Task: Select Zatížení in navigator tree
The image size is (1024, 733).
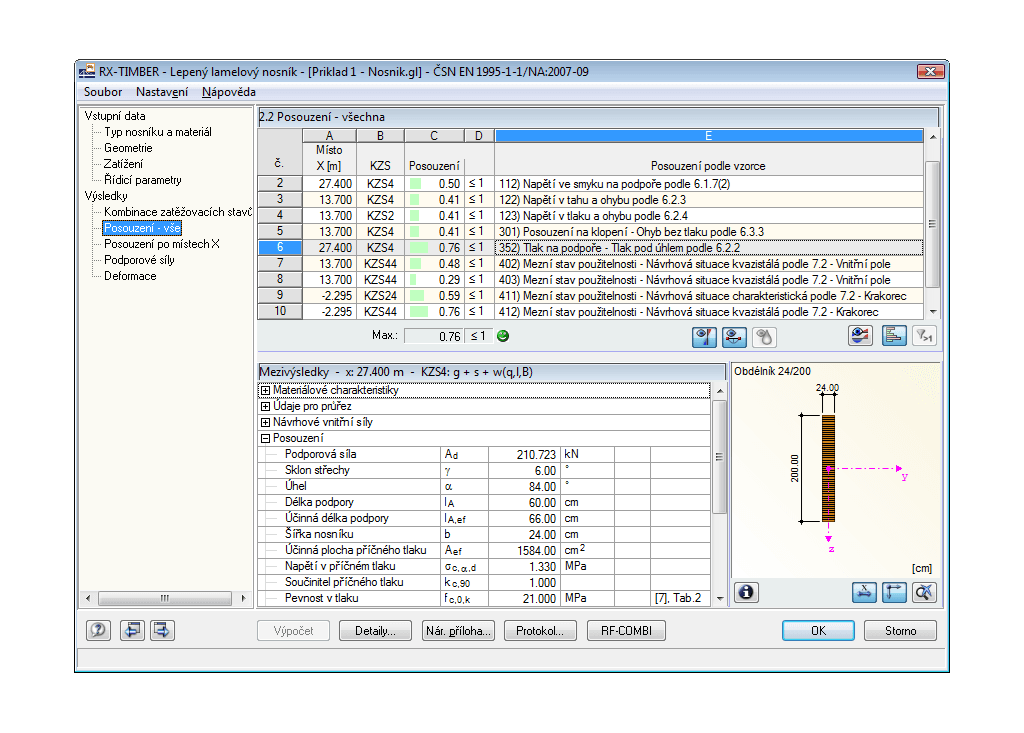Action: pos(123,164)
